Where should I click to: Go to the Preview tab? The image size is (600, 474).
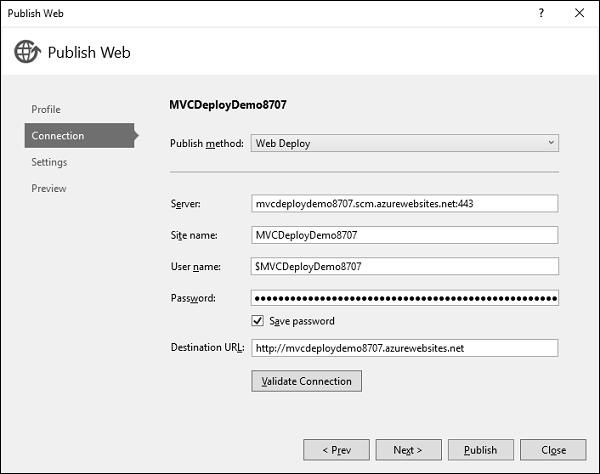(49, 188)
